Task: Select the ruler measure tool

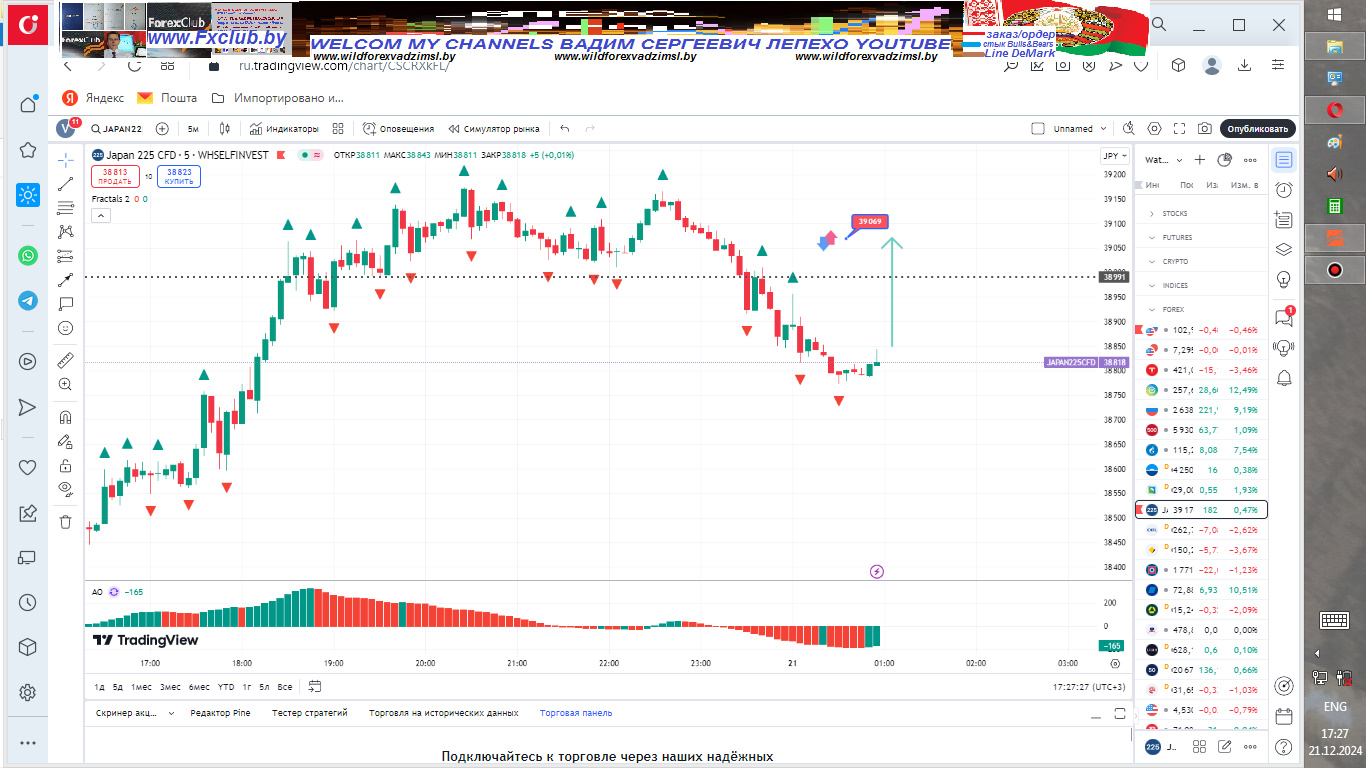Action: point(65,359)
